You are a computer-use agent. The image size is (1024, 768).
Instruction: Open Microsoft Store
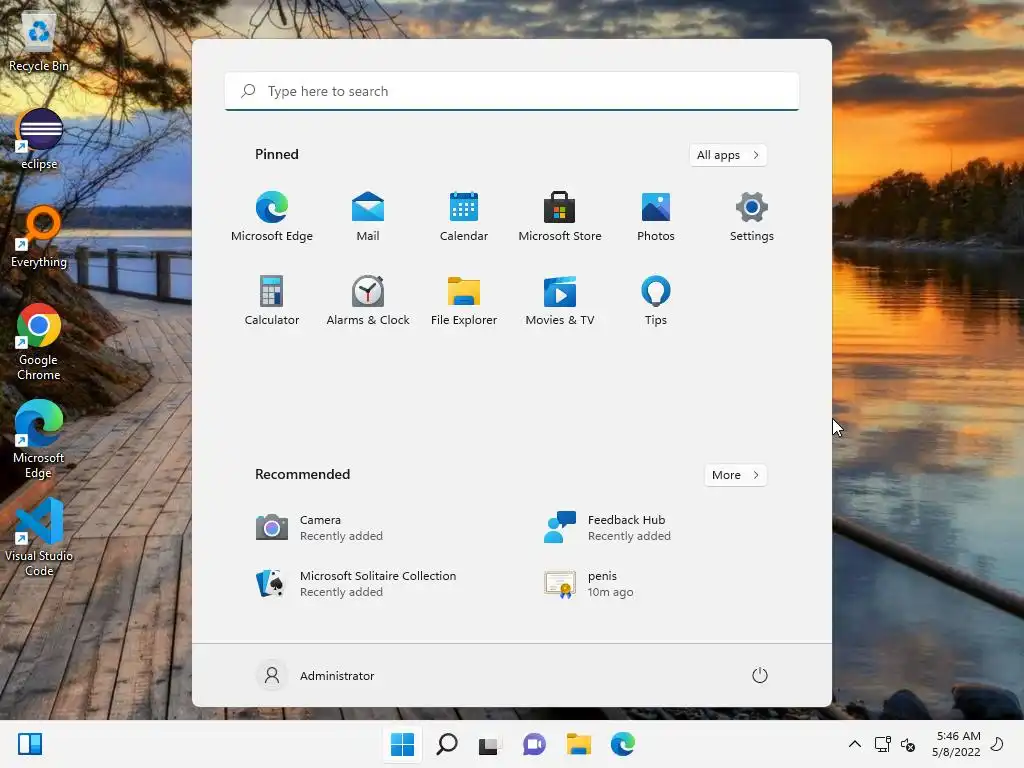coord(560,217)
